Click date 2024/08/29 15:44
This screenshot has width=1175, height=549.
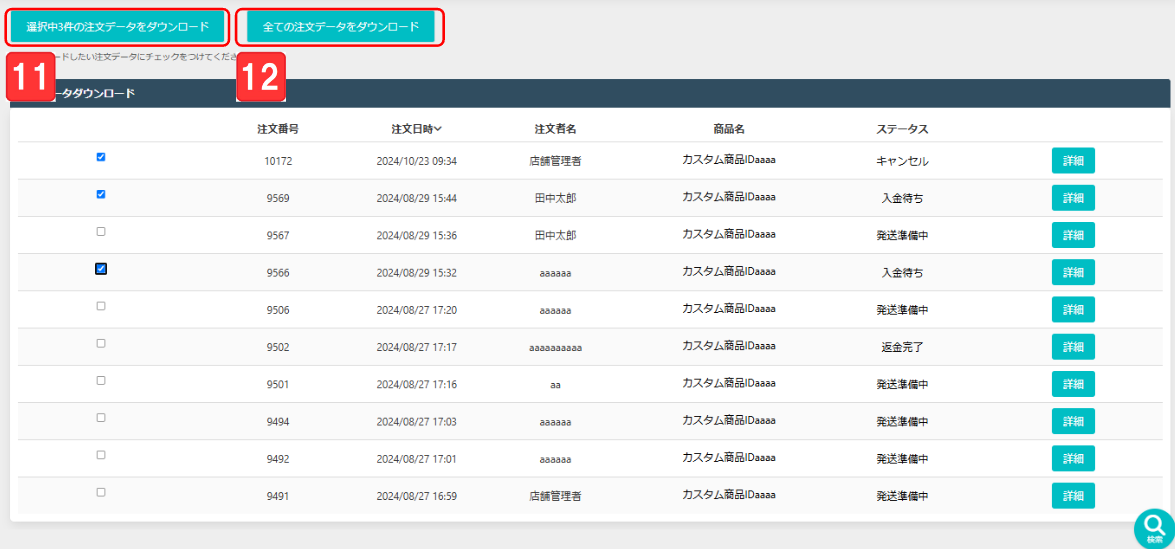[417, 198]
